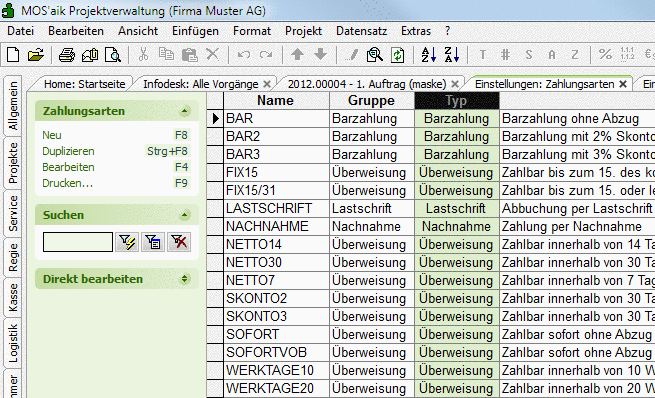Image resolution: width=655 pixels, height=398 pixels.
Task: Click the New document toolbar icon
Action: click(x=13, y=55)
